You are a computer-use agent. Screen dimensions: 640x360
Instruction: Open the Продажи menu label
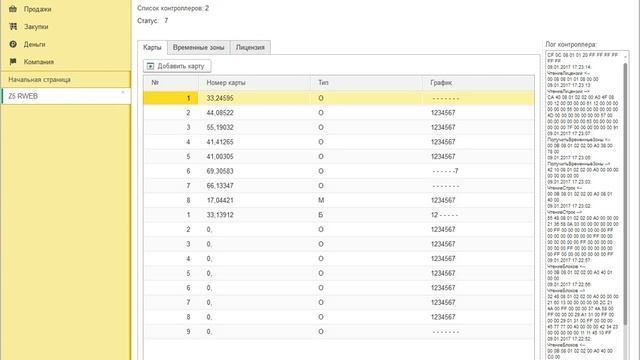(x=38, y=9)
